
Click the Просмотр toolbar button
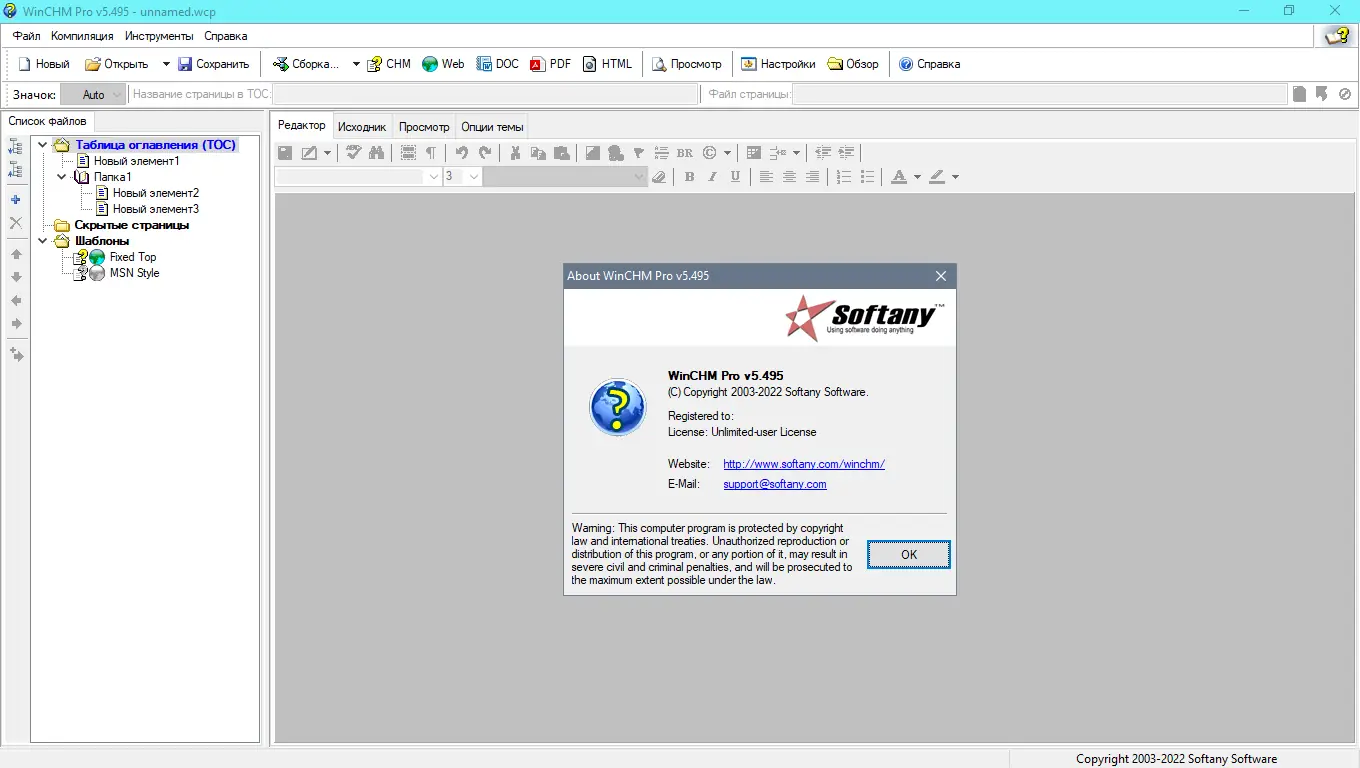click(x=687, y=64)
